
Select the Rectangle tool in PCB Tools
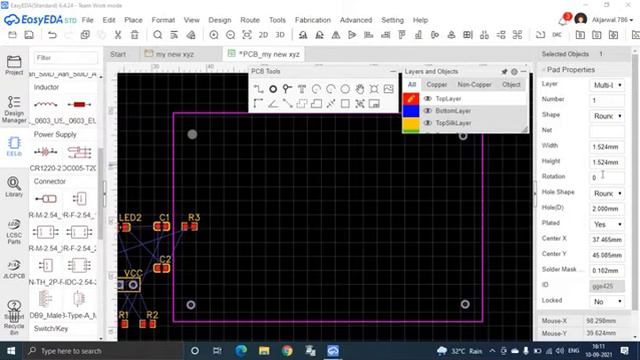pyautogui.click(x=345, y=104)
